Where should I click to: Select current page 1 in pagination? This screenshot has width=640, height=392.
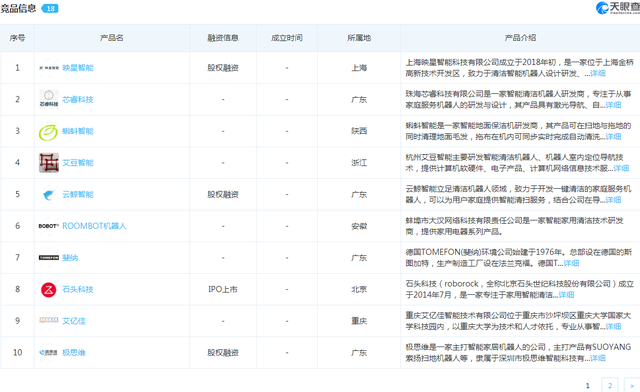coord(588,385)
